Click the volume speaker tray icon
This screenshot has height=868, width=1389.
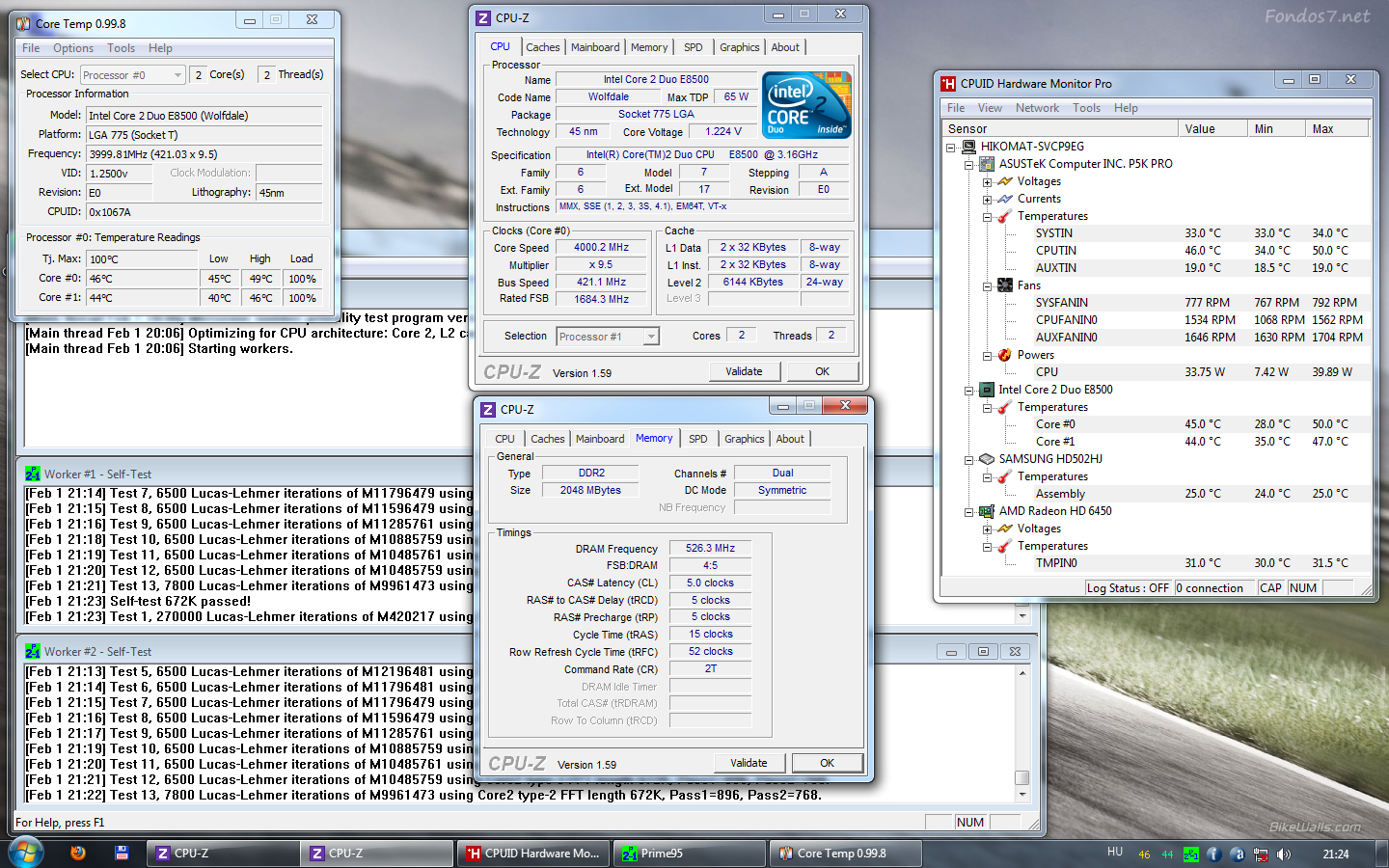tap(1284, 854)
